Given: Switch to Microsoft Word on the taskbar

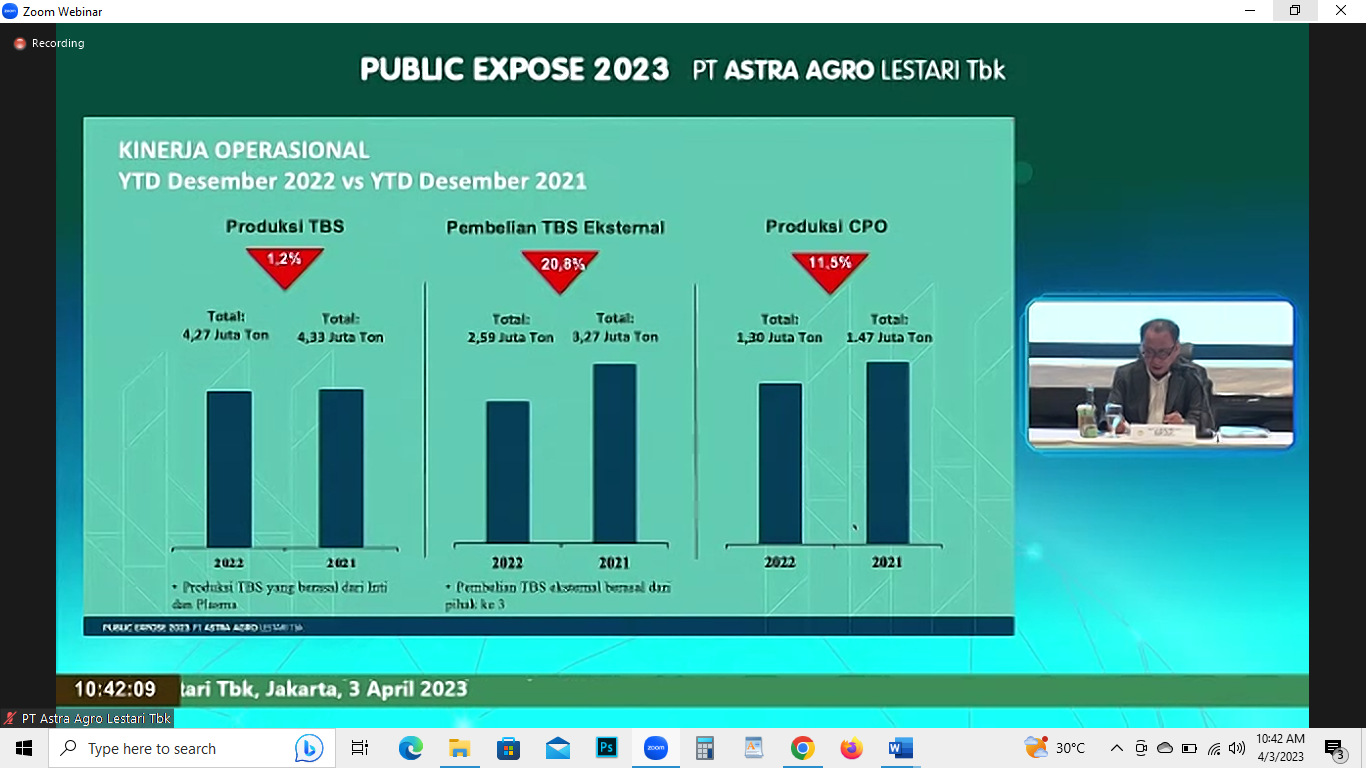Looking at the screenshot, I should [x=900, y=748].
